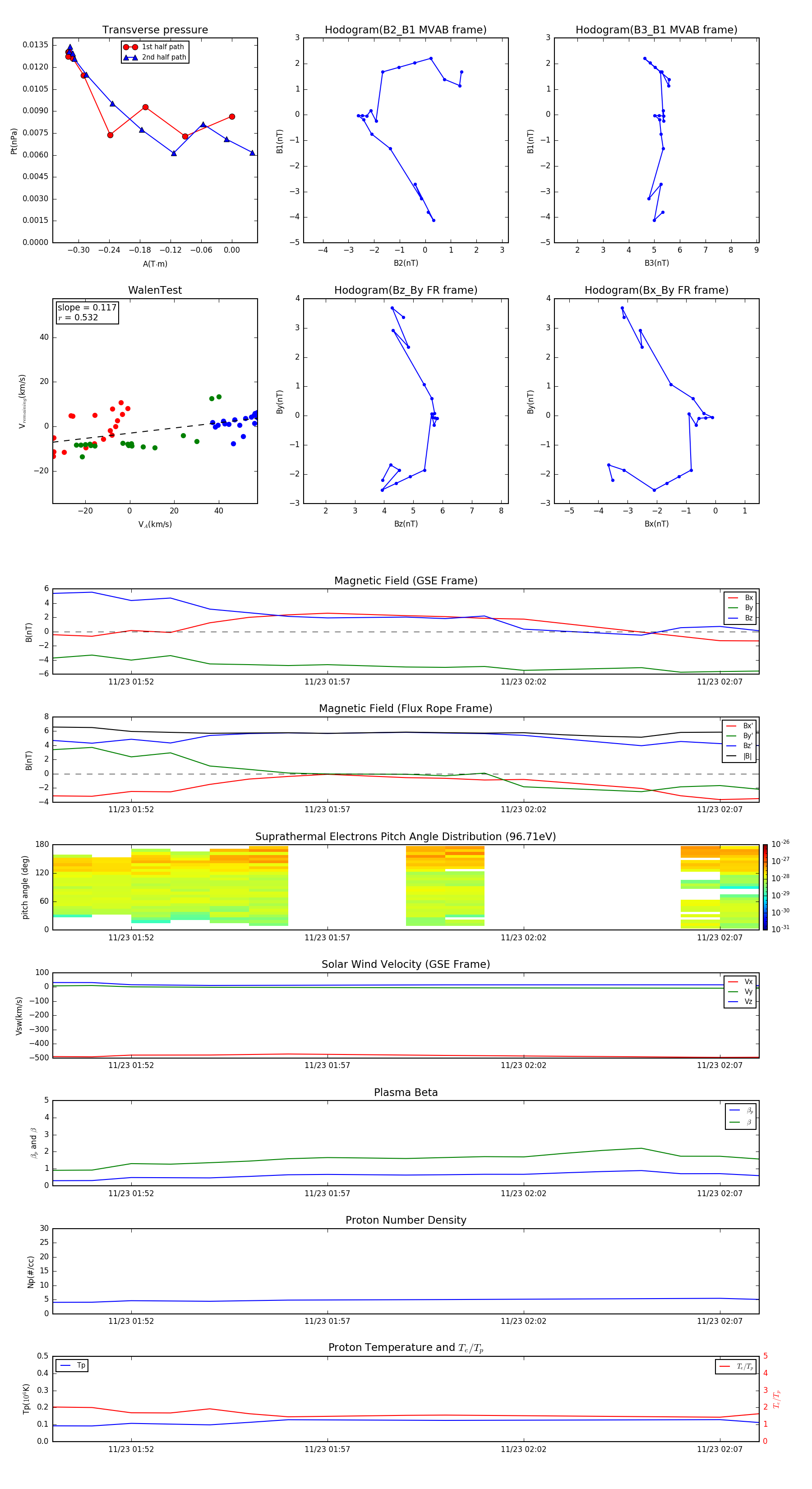Image resolution: width=812 pixels, height=1489 pixels.
Task: Click the βp entry in Plasma Beta legend
Action: [742, 1110]
